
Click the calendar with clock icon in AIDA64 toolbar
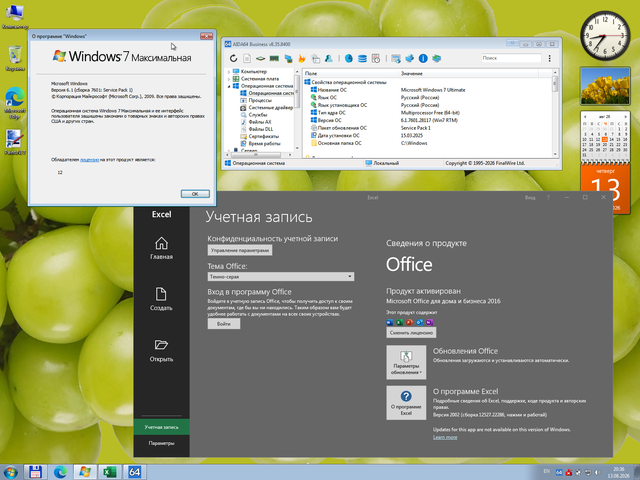[376, 58]
